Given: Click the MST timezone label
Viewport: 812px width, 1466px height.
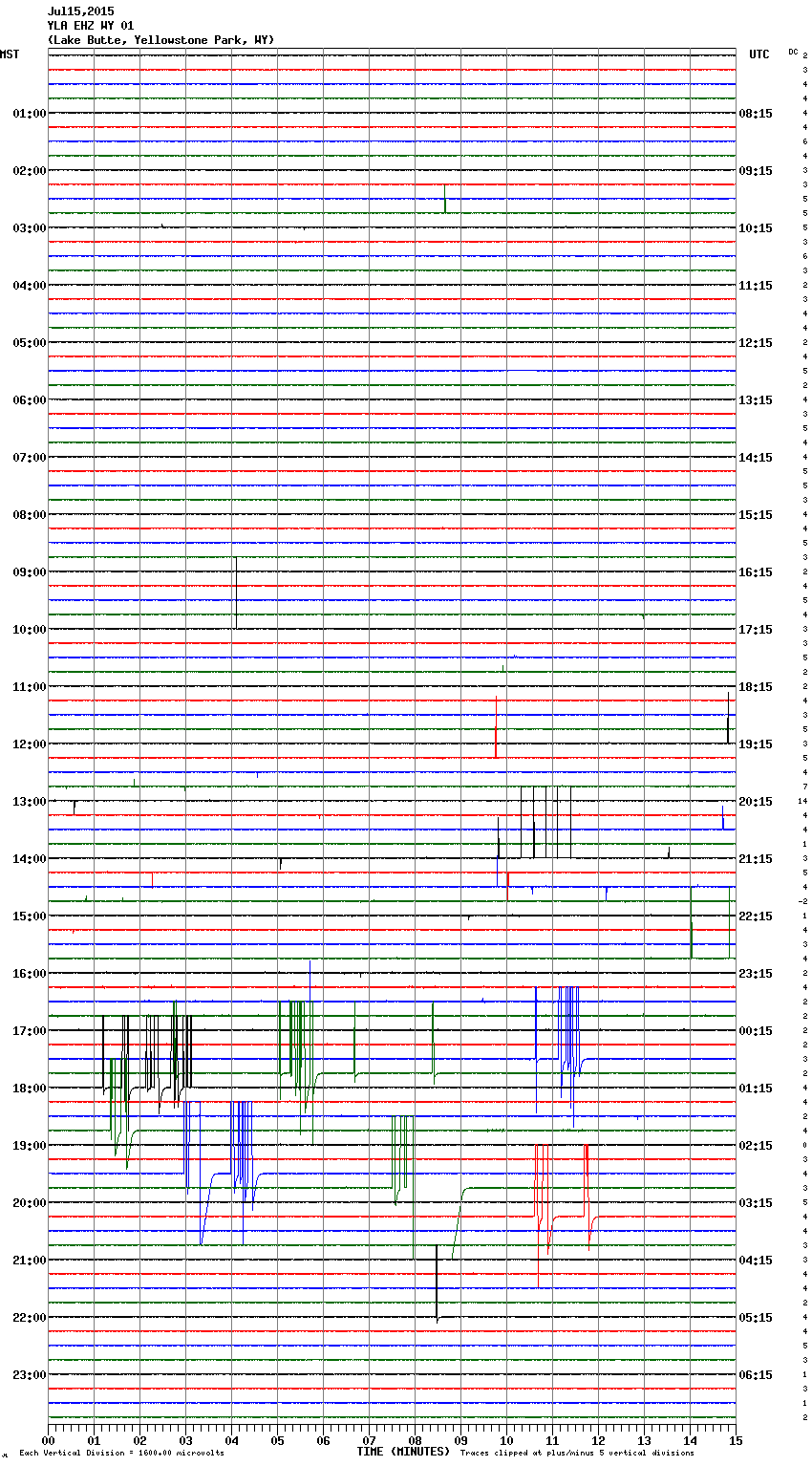Looking at the screenshot, I should (x=10, y=54).
